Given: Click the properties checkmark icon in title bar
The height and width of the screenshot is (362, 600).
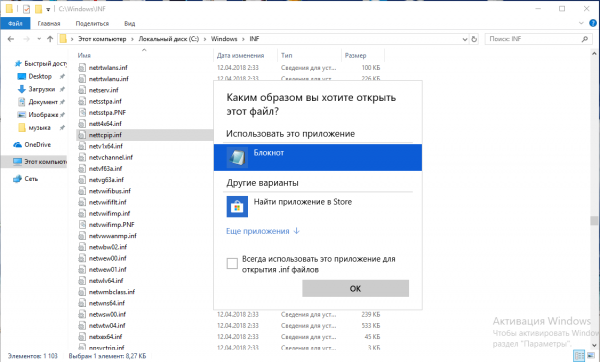Looking at the screenshot, I should [26, 9].
